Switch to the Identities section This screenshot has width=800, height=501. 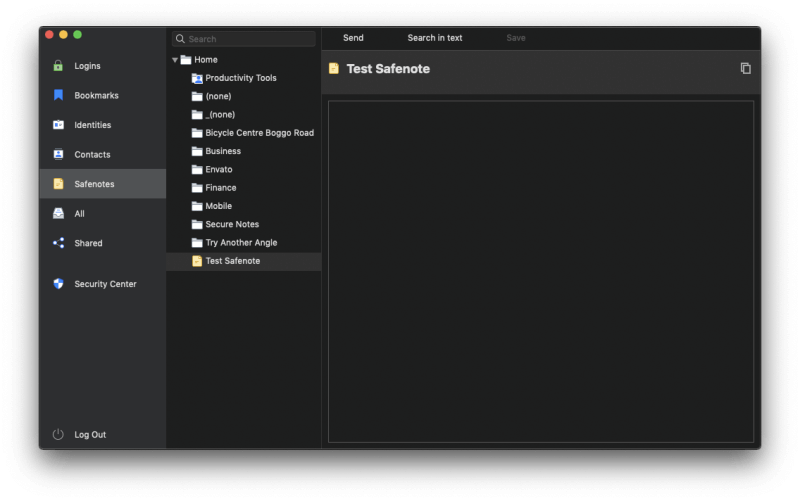point(103,124)
